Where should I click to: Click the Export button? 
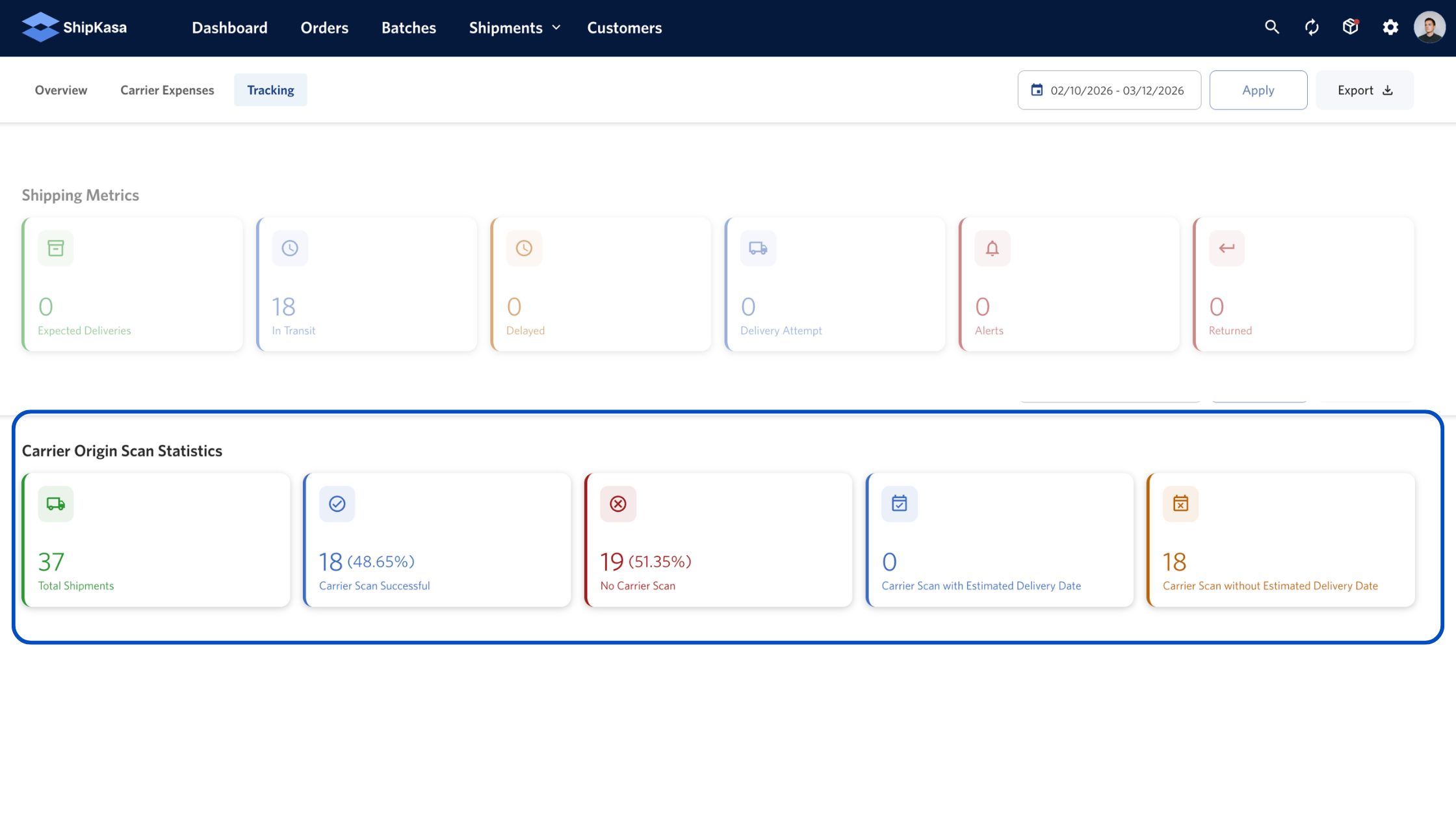(x=1364, y=90)
